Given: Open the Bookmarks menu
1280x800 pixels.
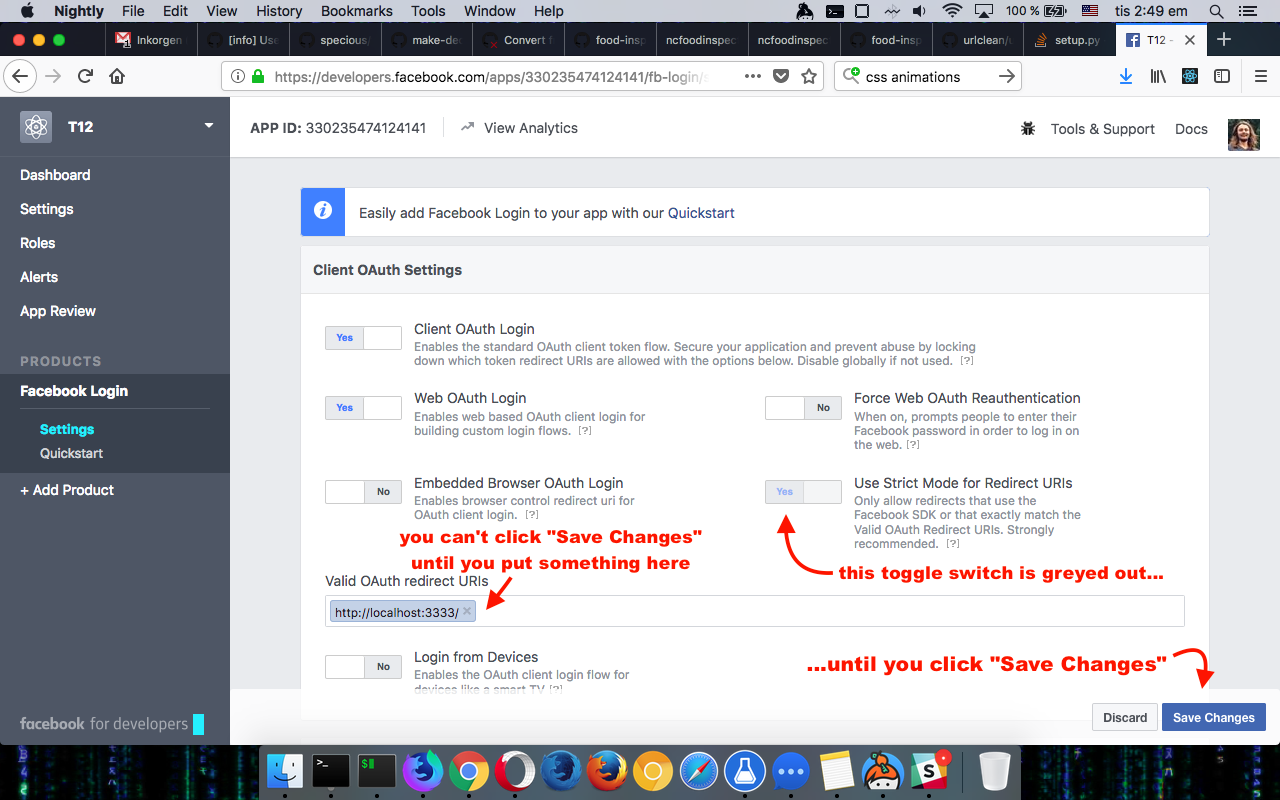Looking at the screenshot, I should pyautogui.click(x=357, y=11).
